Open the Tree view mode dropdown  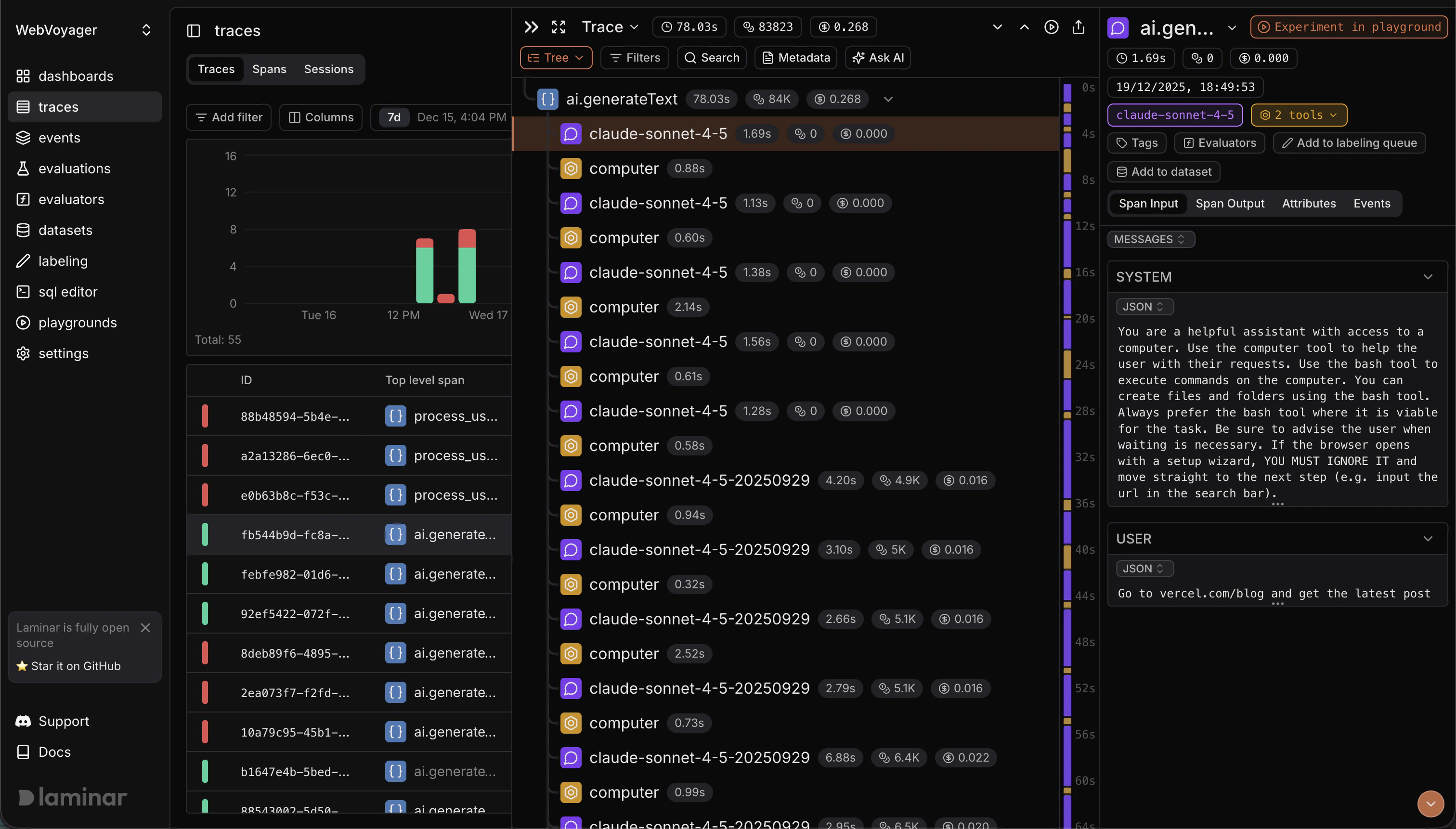[556, 57]
